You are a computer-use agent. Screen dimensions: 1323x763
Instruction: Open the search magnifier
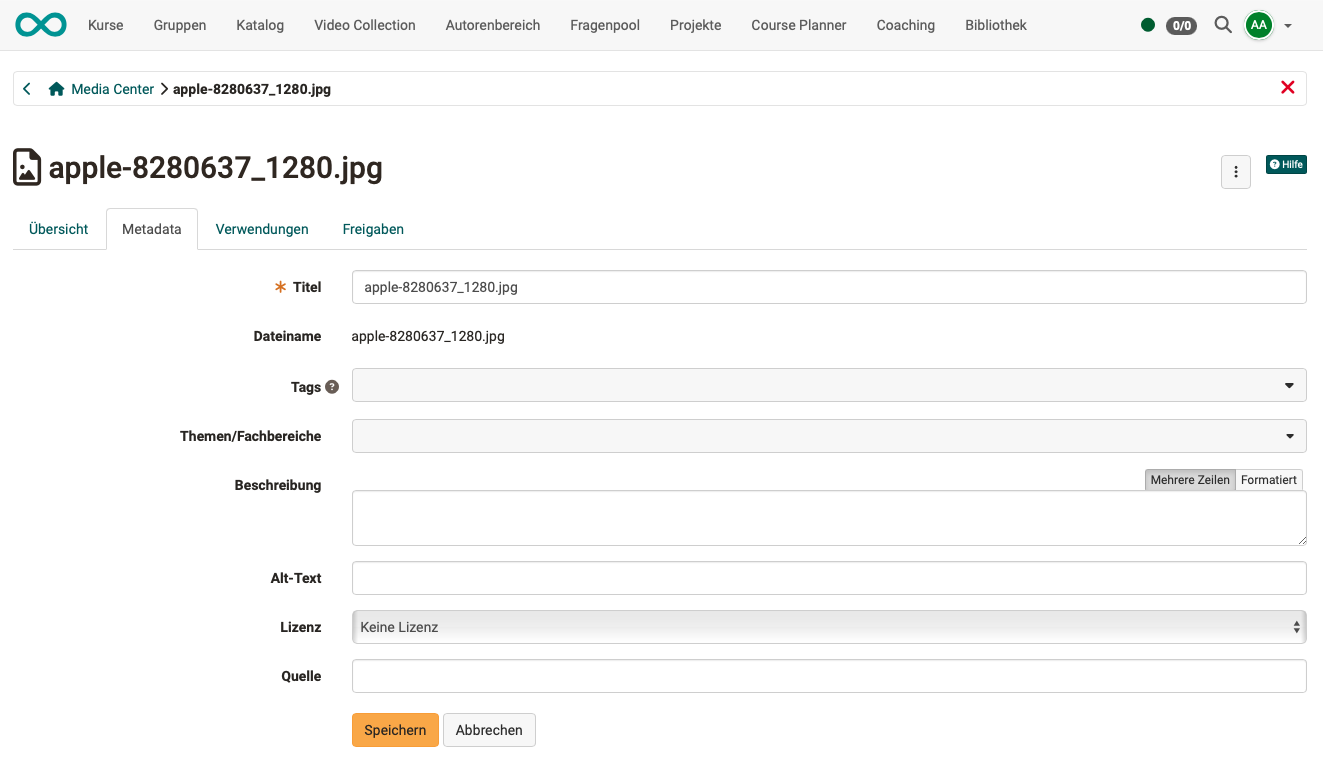pos(1222,25)
